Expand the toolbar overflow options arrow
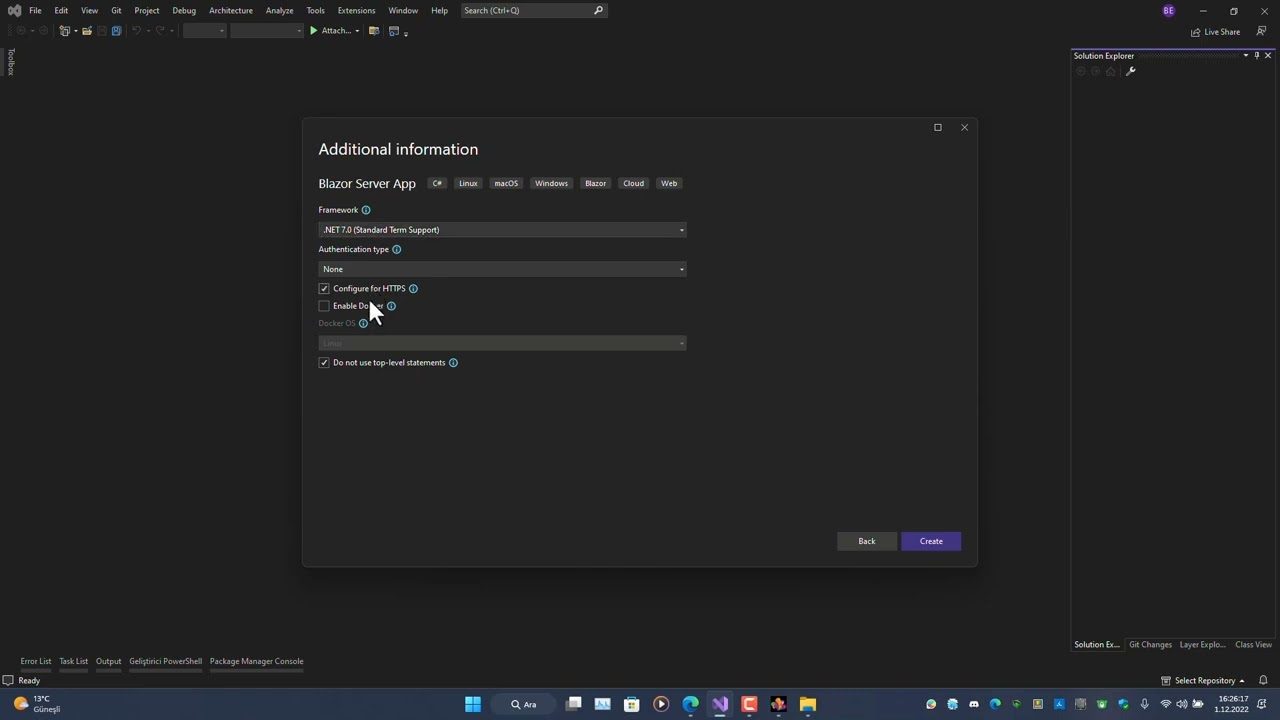This screenshot has width=1280, height=720. 406,33
